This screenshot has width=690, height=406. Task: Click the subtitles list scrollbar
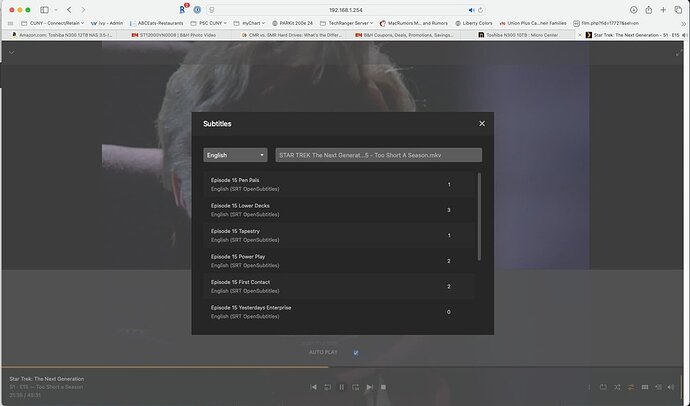pyautogui.click(x=479, y=216)
